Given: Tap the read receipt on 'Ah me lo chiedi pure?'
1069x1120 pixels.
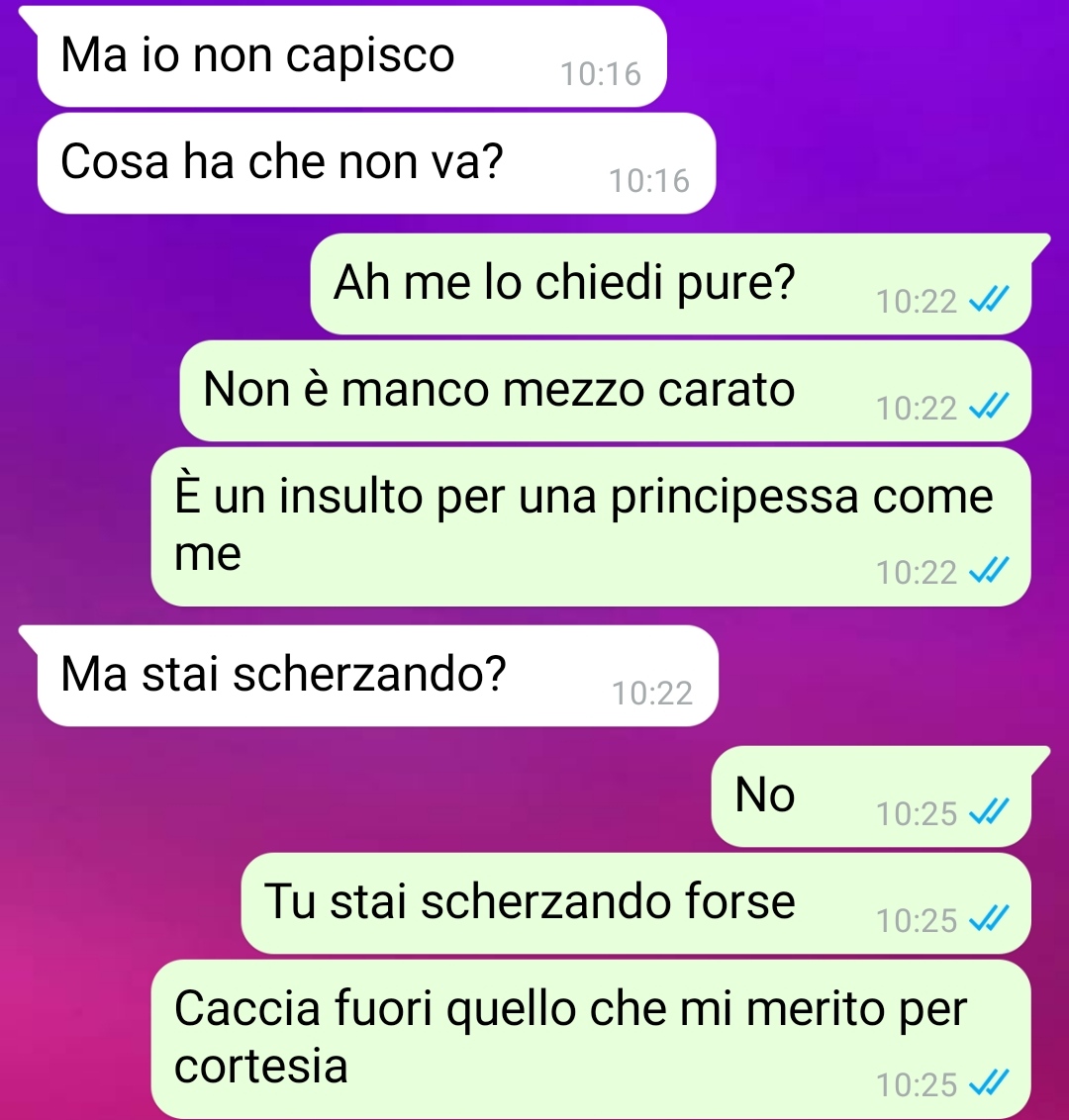Looking at the screenshot, I should click(x=988, y=300).
